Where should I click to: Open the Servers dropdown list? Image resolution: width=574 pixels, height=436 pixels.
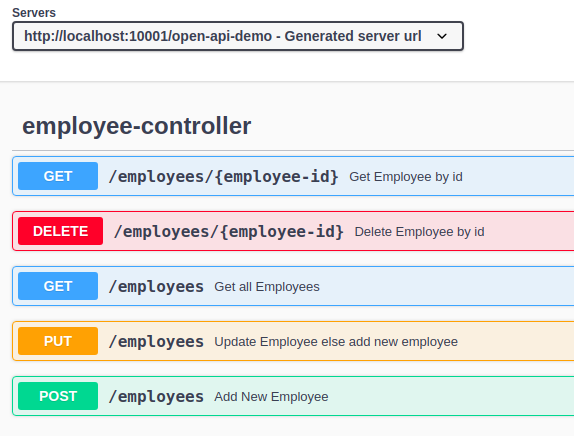(x=238, y=36)
